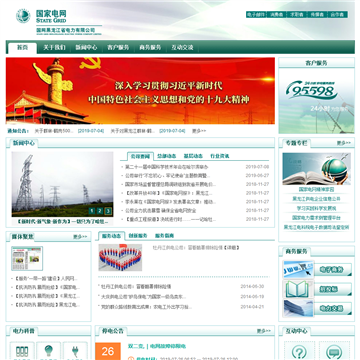Select the first news tab 公司要闻

click(140, 156)
